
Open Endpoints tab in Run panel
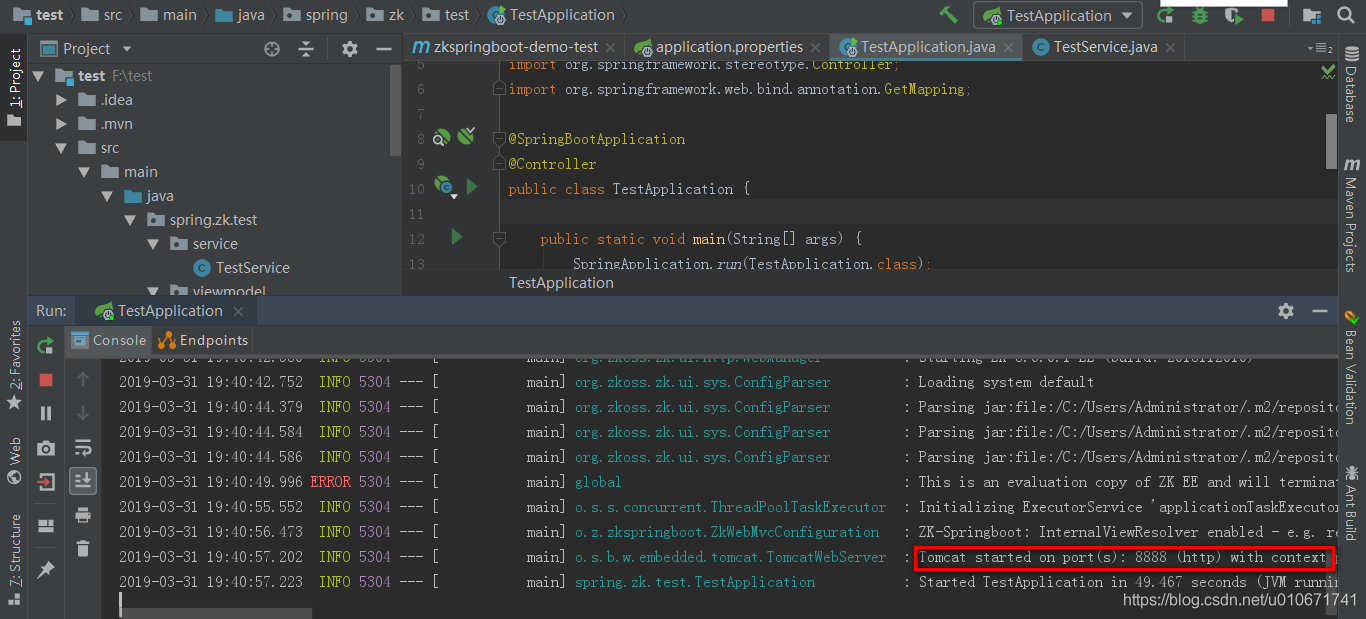pyautogui.click(x=202, y=340)
